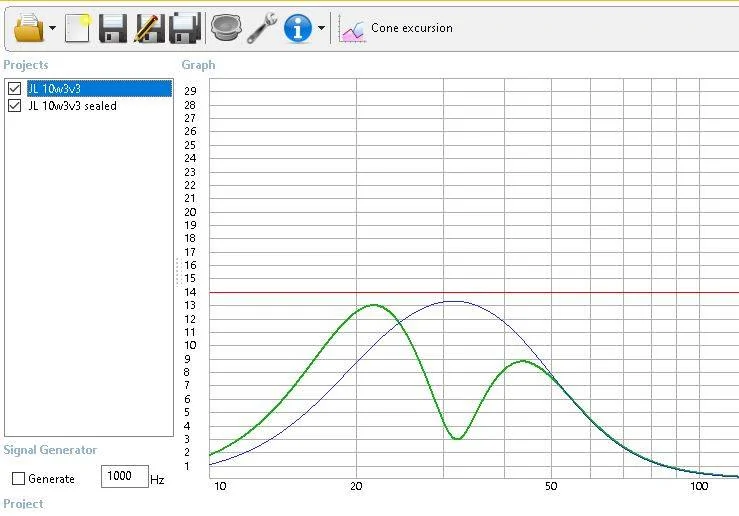The width and height of the screenshot is (739, 516).
Task: Click Save All double-floppy icon
Action: point(185,28)
